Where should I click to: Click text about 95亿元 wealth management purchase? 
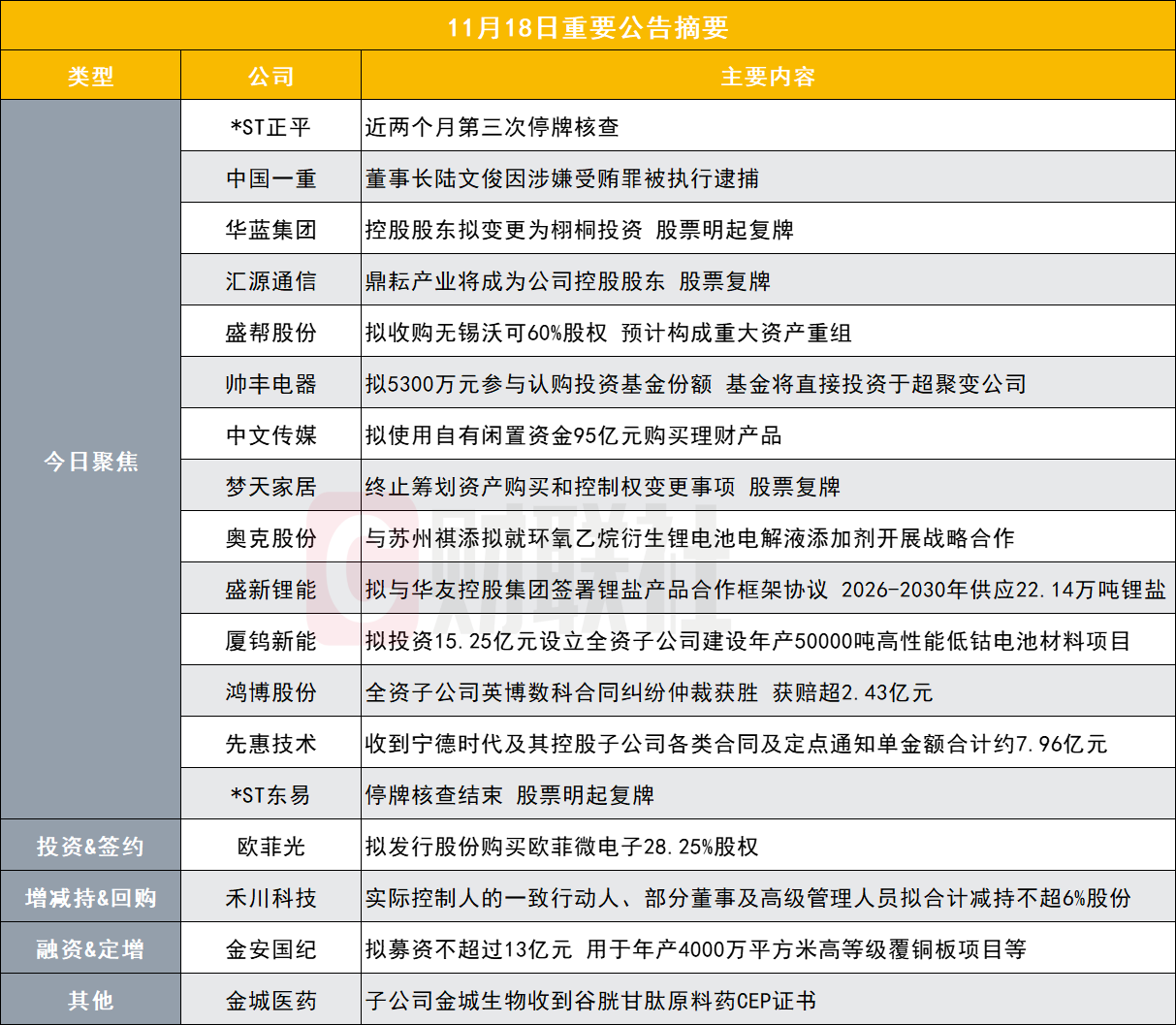(x=574, y=435)
